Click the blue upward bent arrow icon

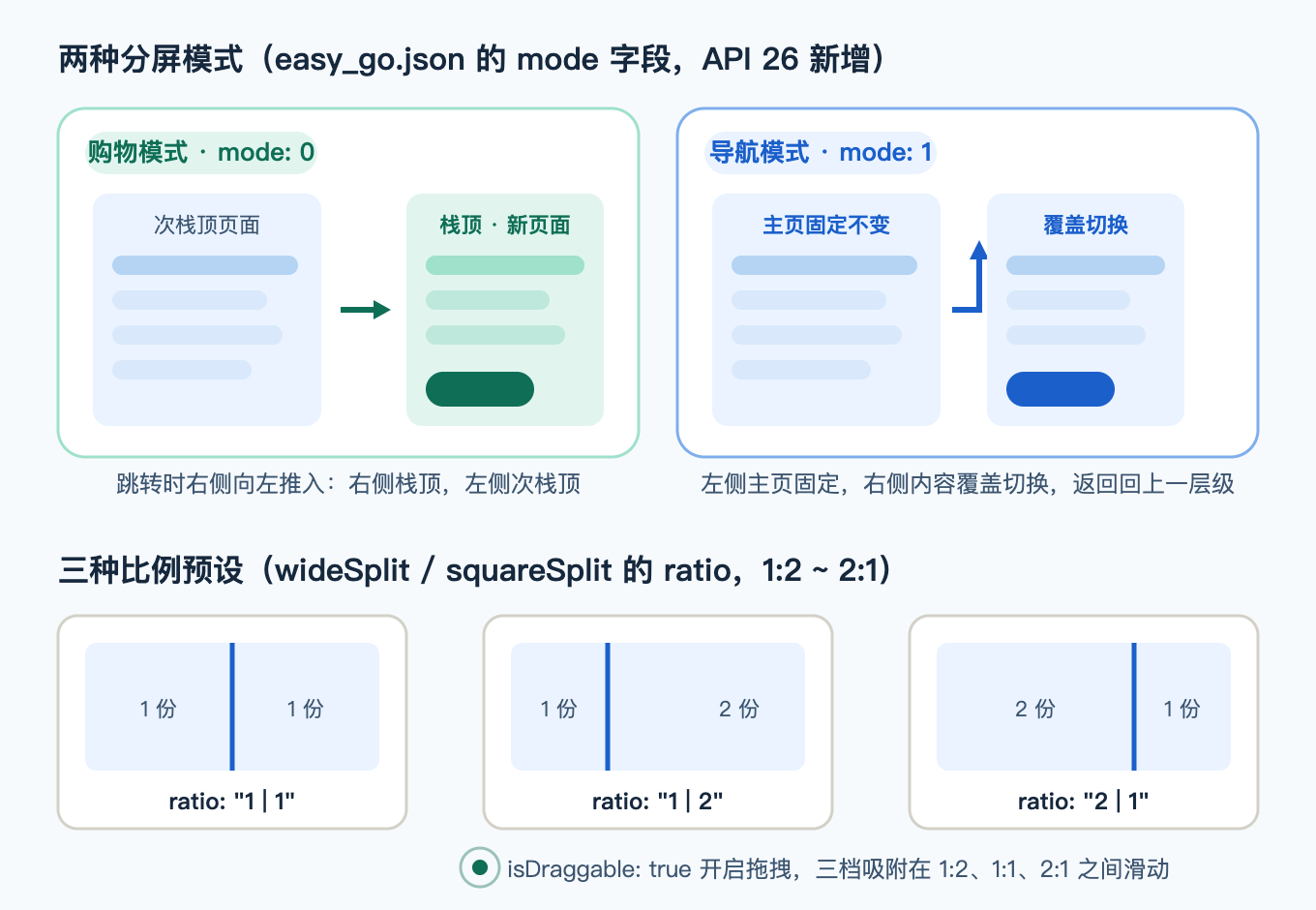tap(970, 277)
